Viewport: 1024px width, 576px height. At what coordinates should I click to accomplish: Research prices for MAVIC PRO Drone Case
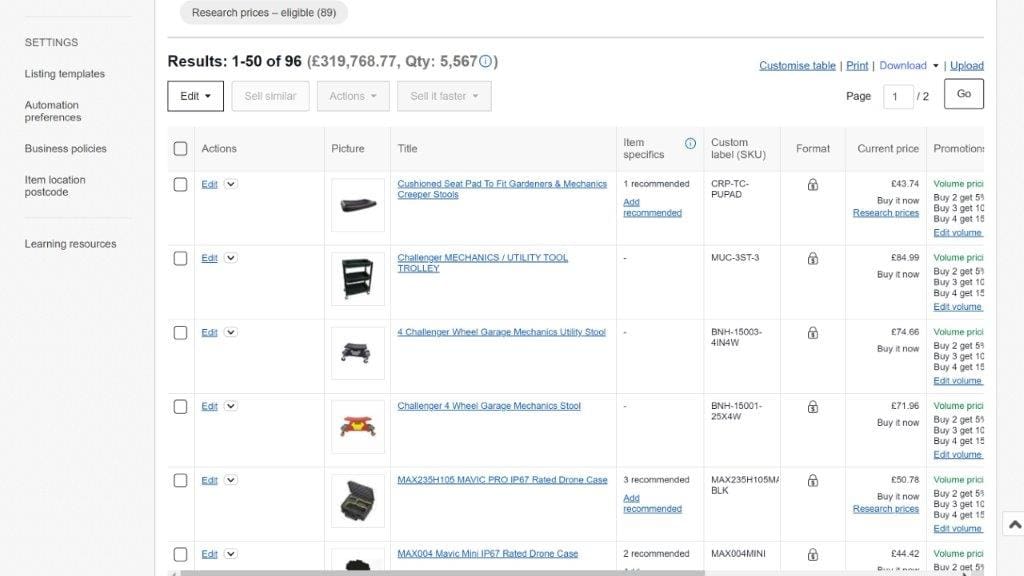[x=886, y=509]
